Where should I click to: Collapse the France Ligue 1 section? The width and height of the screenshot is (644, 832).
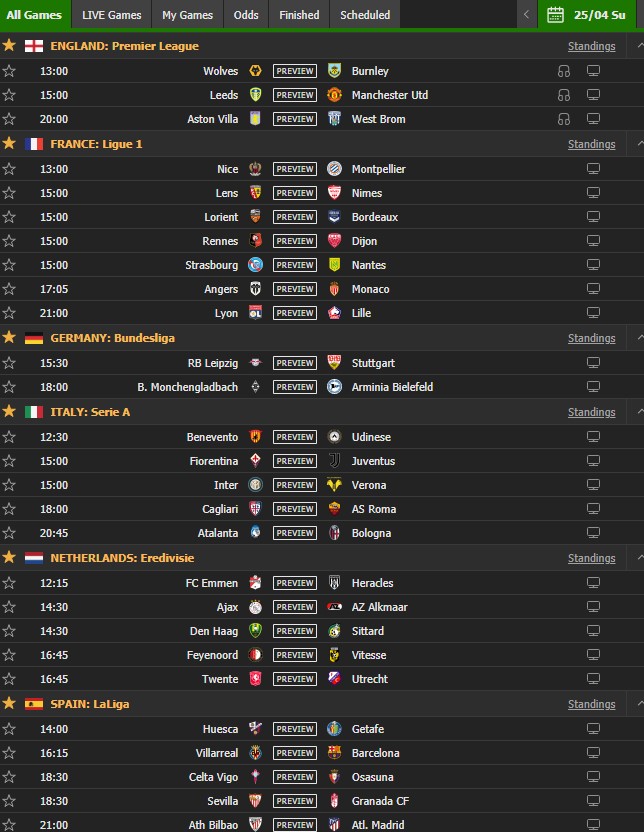(x=639, y=144)
